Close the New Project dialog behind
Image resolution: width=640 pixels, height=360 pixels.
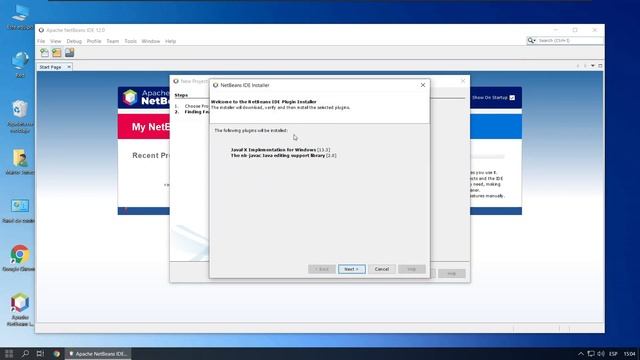point(463,81)
